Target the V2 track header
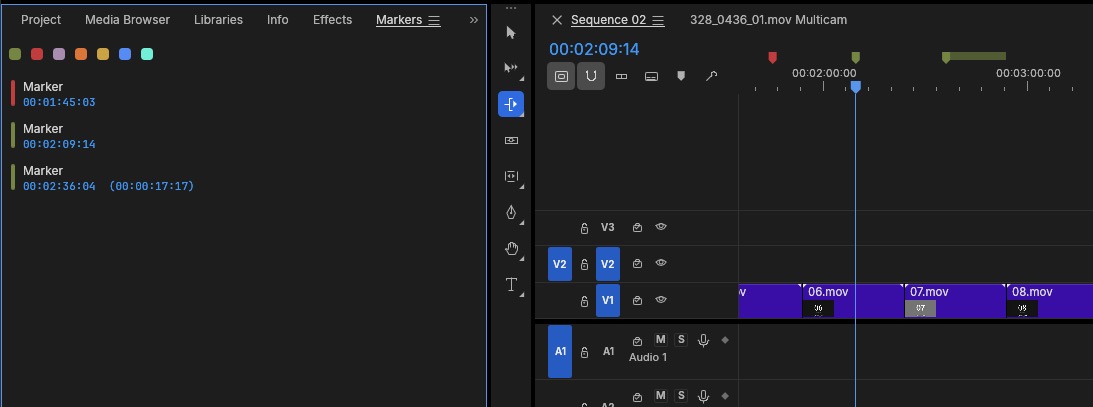 608,264
